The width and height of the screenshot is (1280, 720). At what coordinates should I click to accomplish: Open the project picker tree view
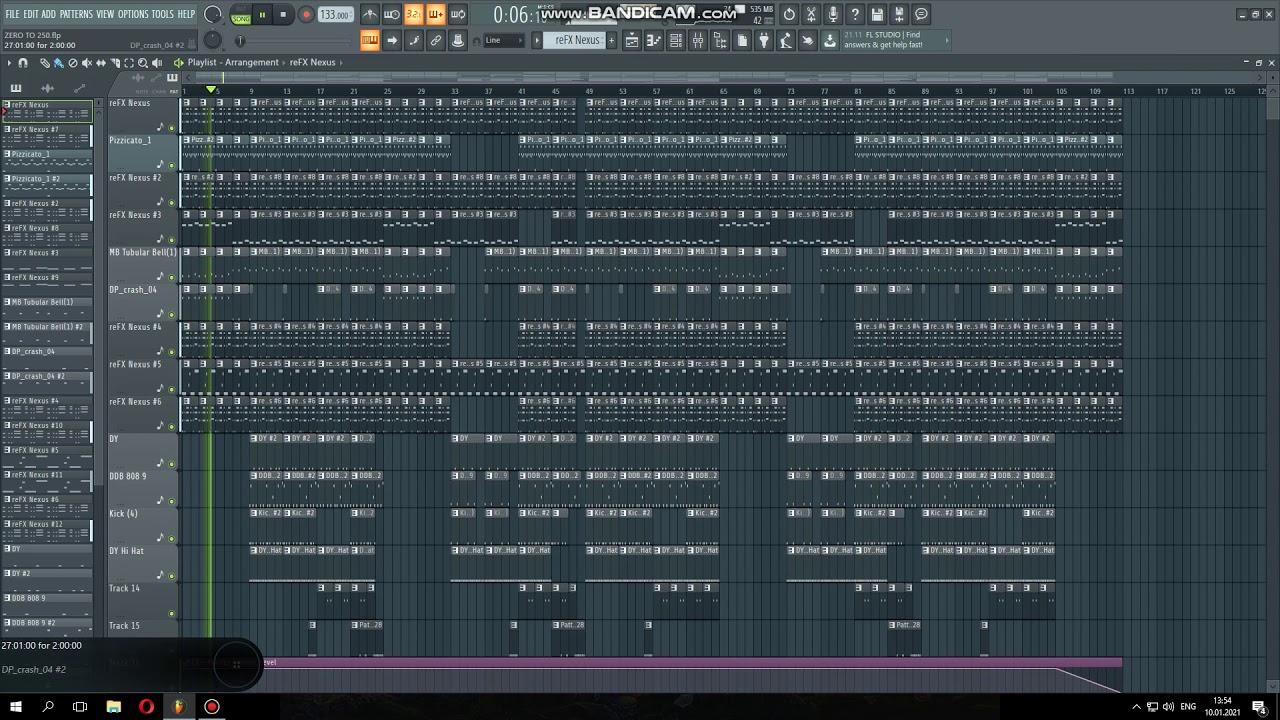(720, 40)
